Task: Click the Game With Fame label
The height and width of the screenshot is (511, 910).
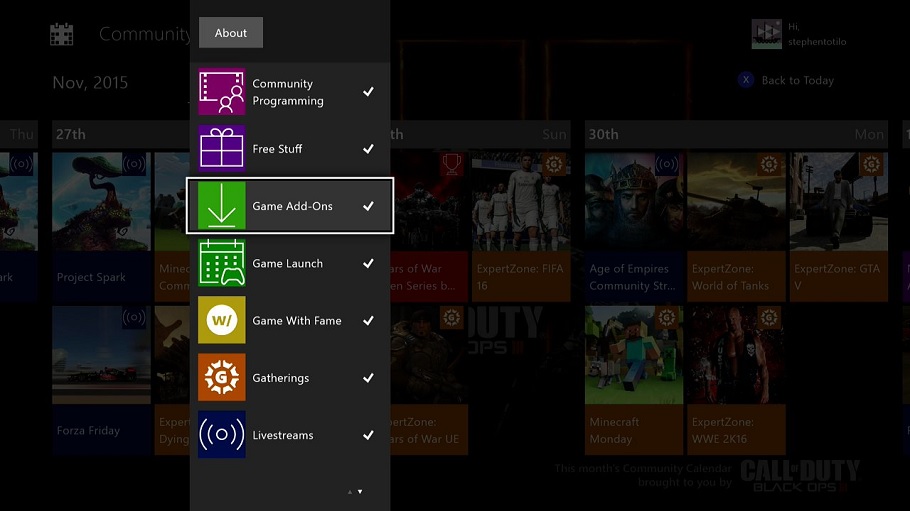Action: coord(297,320)
